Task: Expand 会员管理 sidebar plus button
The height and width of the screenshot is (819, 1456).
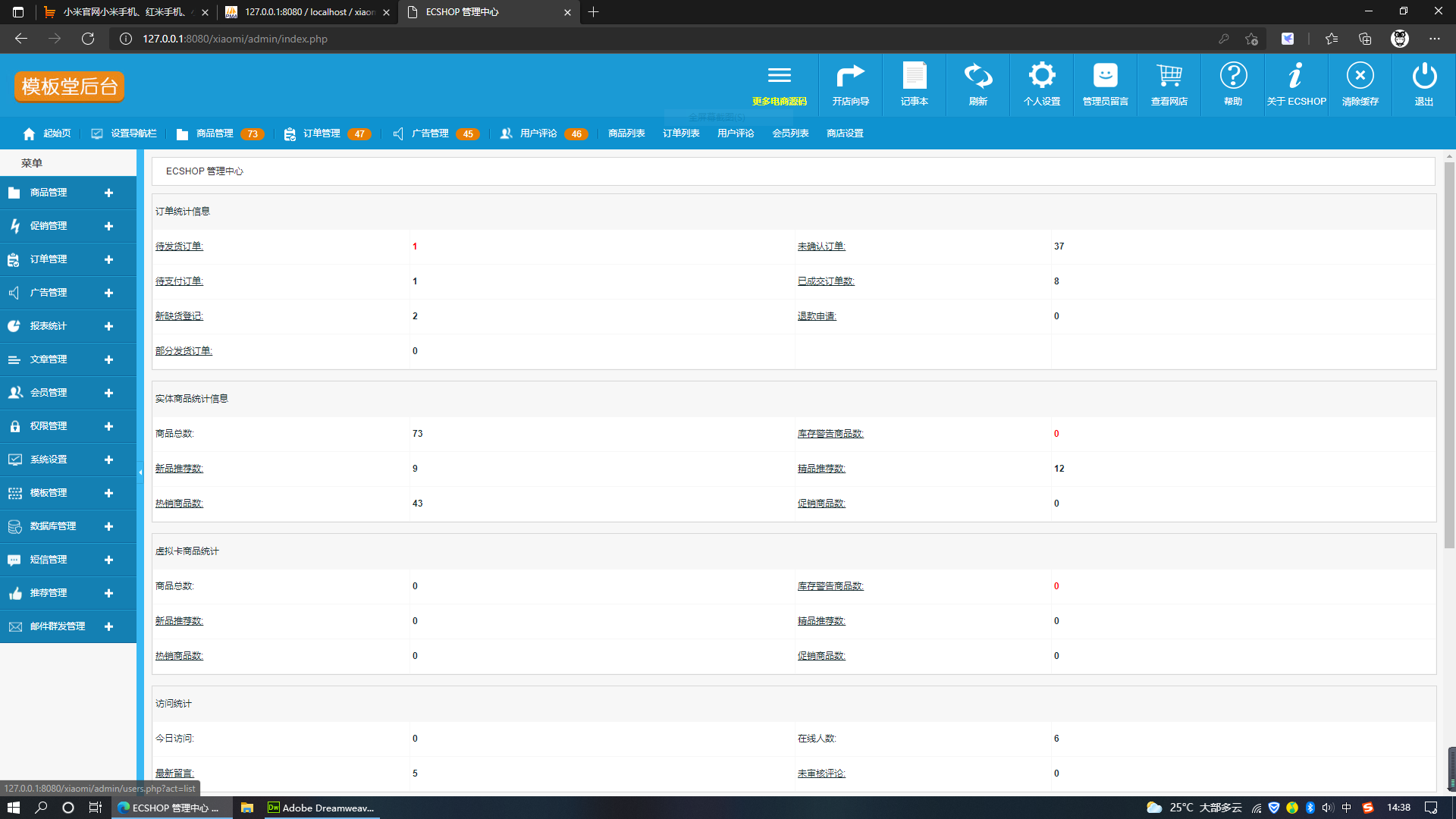Action: [x=108, y=394]
